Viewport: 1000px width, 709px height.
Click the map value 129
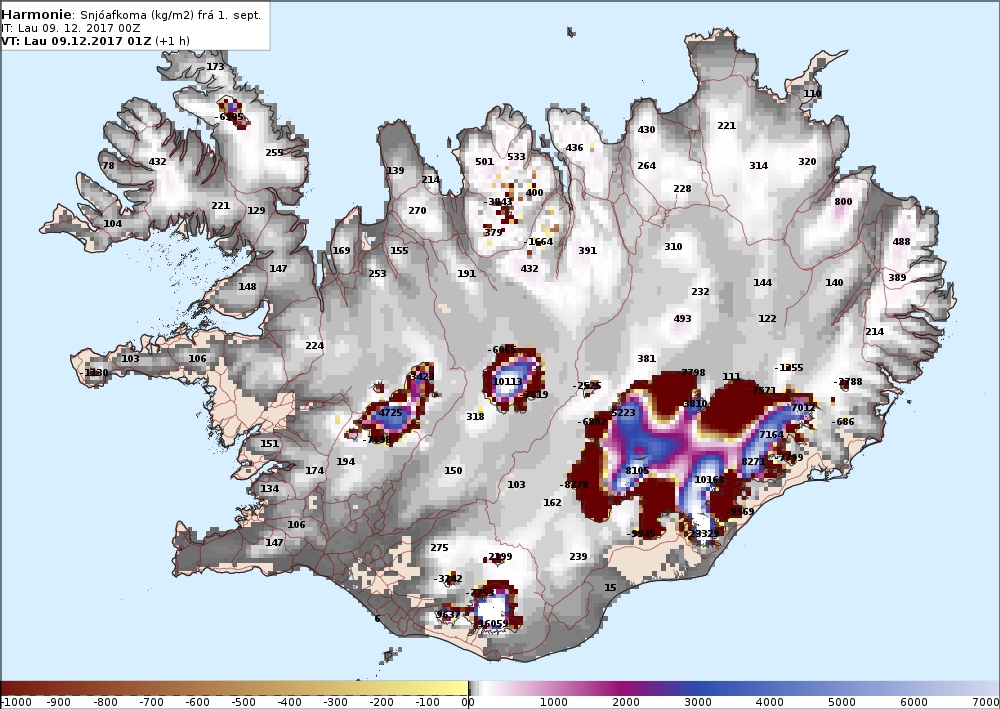coord(256,210)
